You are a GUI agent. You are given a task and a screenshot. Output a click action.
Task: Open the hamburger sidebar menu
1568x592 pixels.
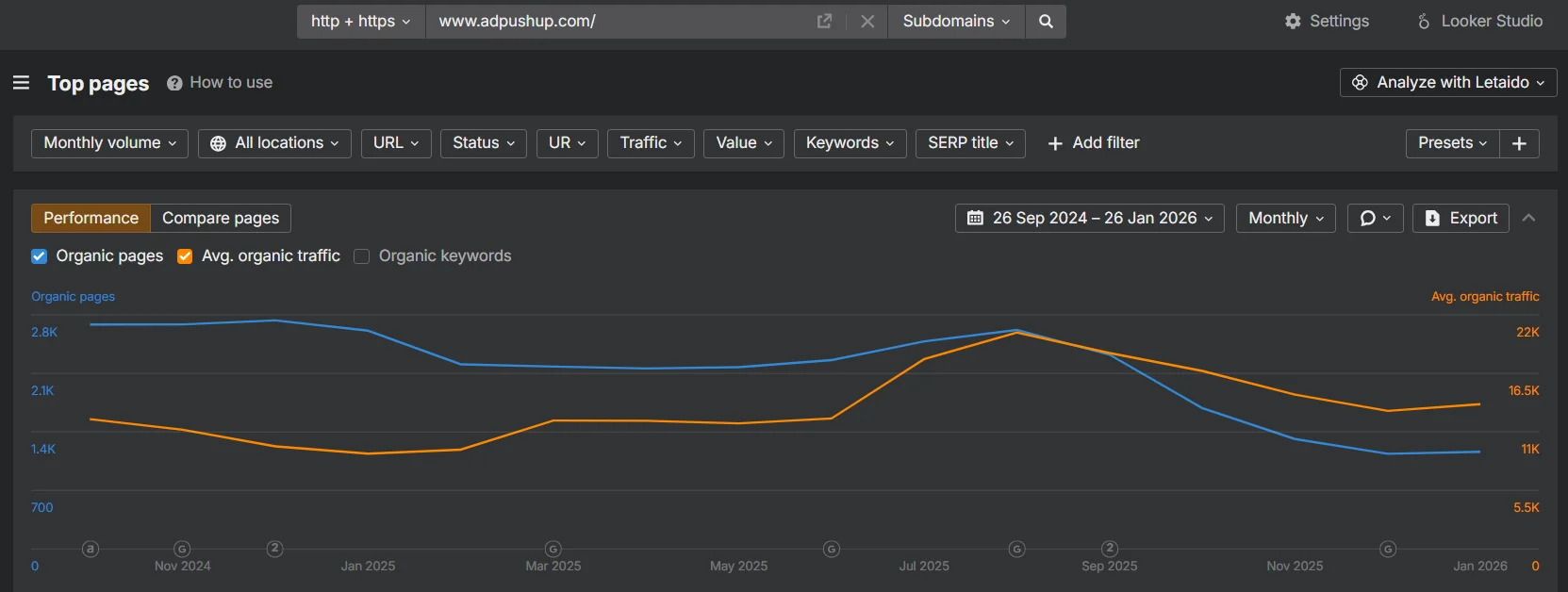[x=21, y=83]
